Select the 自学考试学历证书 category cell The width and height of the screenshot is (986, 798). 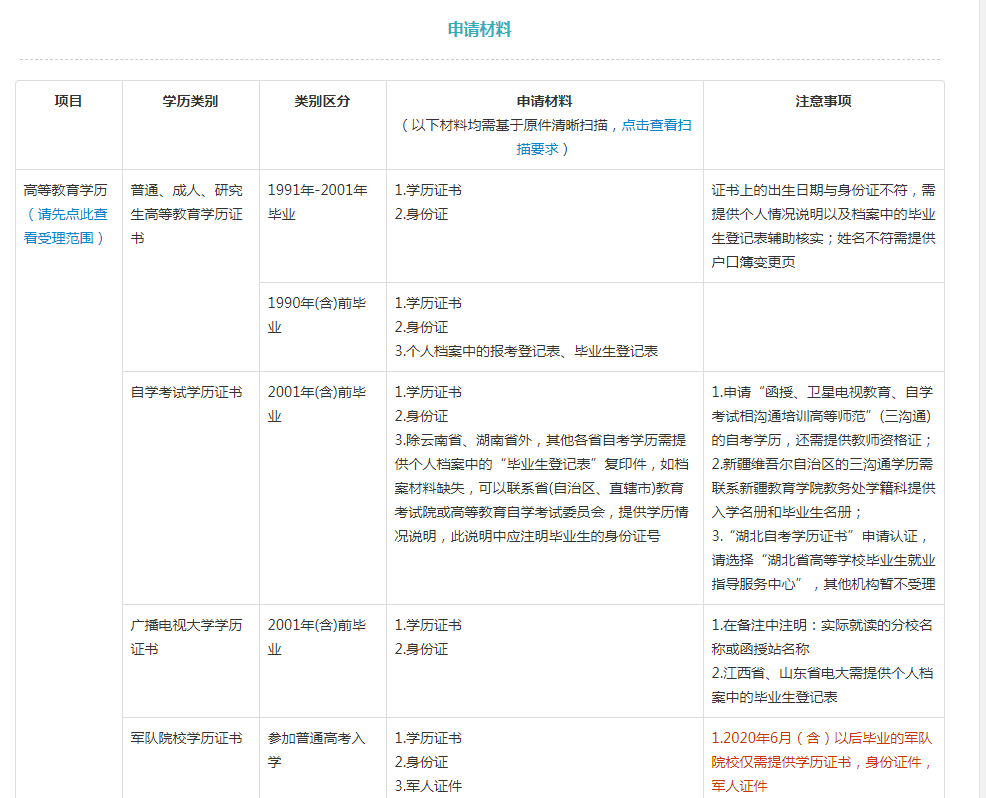click(x=190, y=392)
